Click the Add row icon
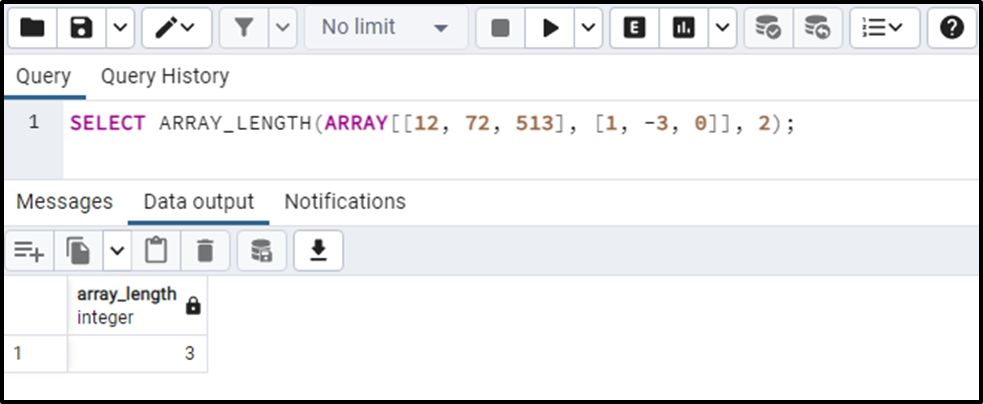 29,251
